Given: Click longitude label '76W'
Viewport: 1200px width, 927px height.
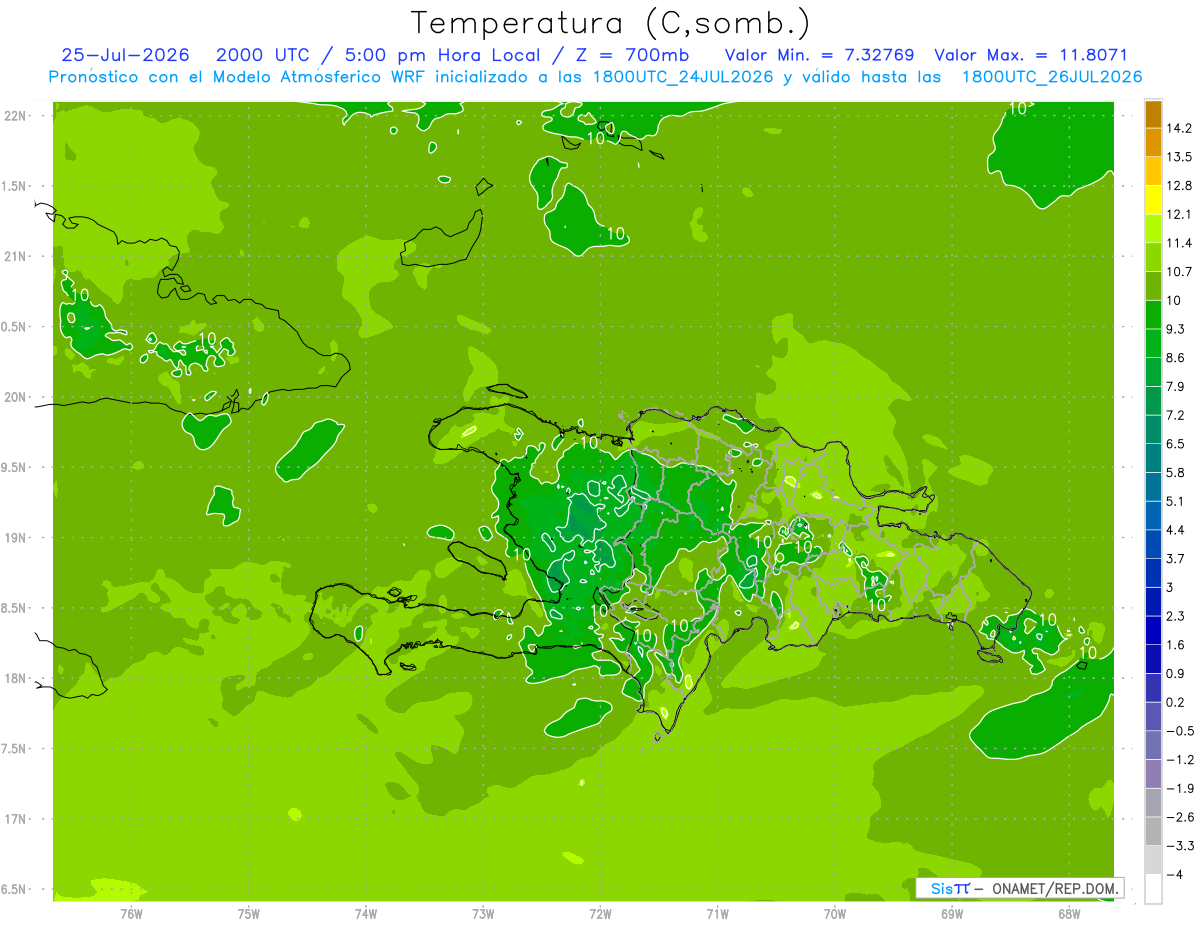Looking at the screenshot, I should coord(131,913).
